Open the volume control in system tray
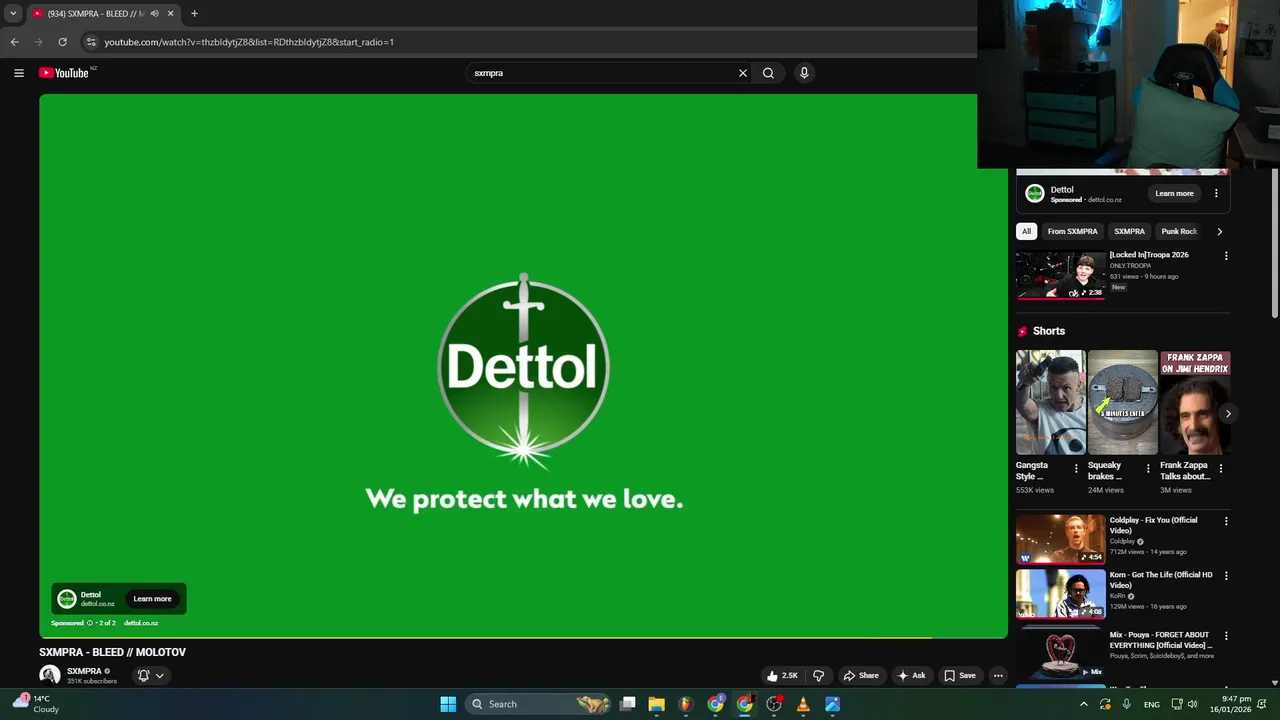The height and width of the screenshot is (720, 1280). pyautogui.click(x=1192, y=704)
